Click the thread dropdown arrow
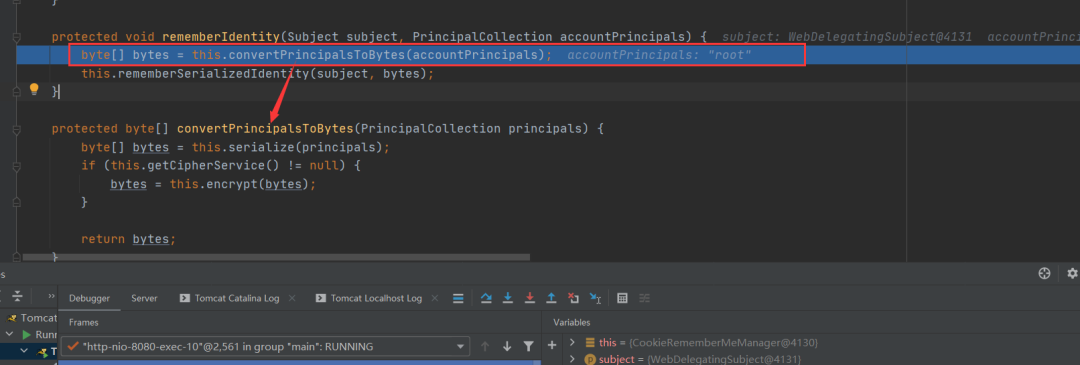 click(x=461, y=346)
